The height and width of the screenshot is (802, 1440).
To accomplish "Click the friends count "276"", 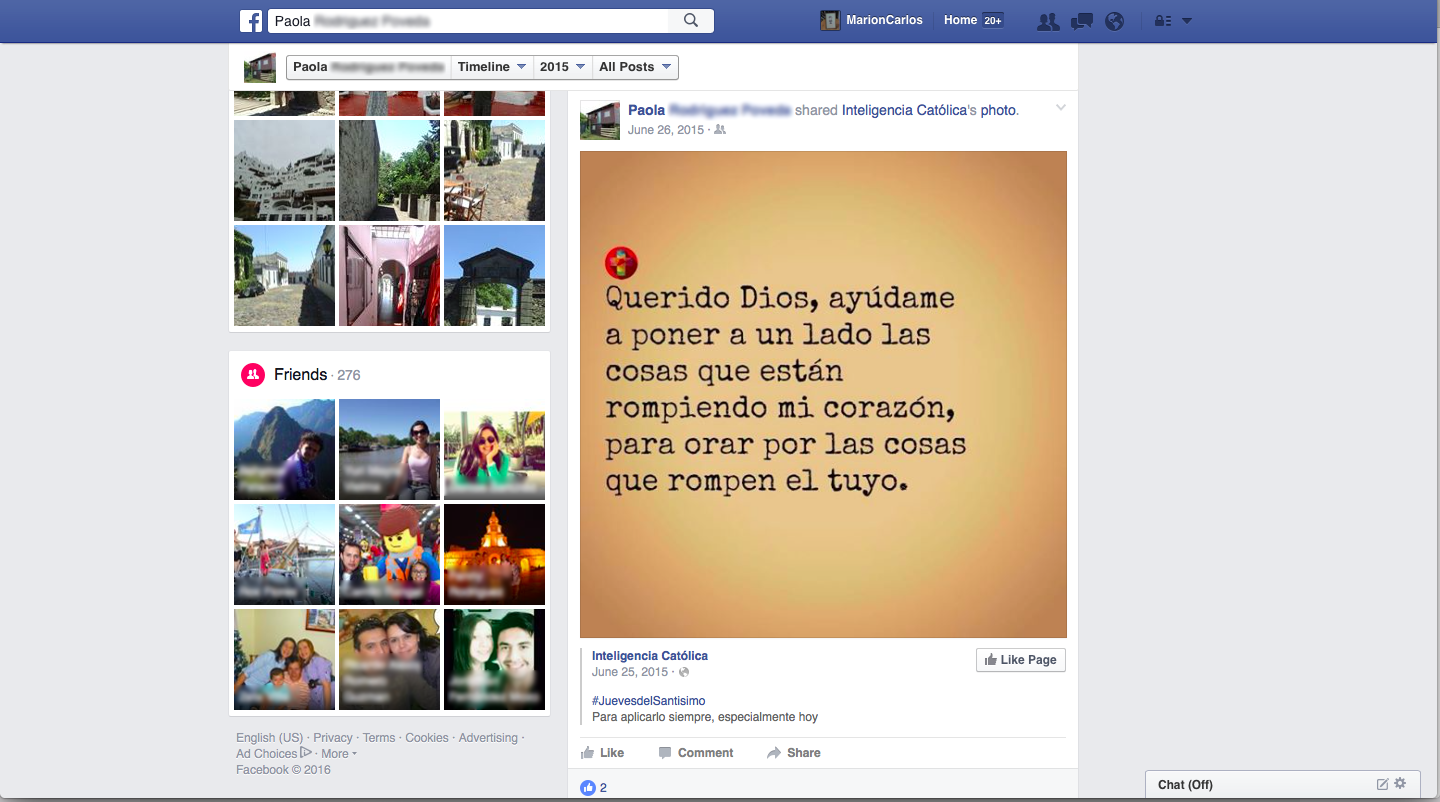I will pos(348,376).
